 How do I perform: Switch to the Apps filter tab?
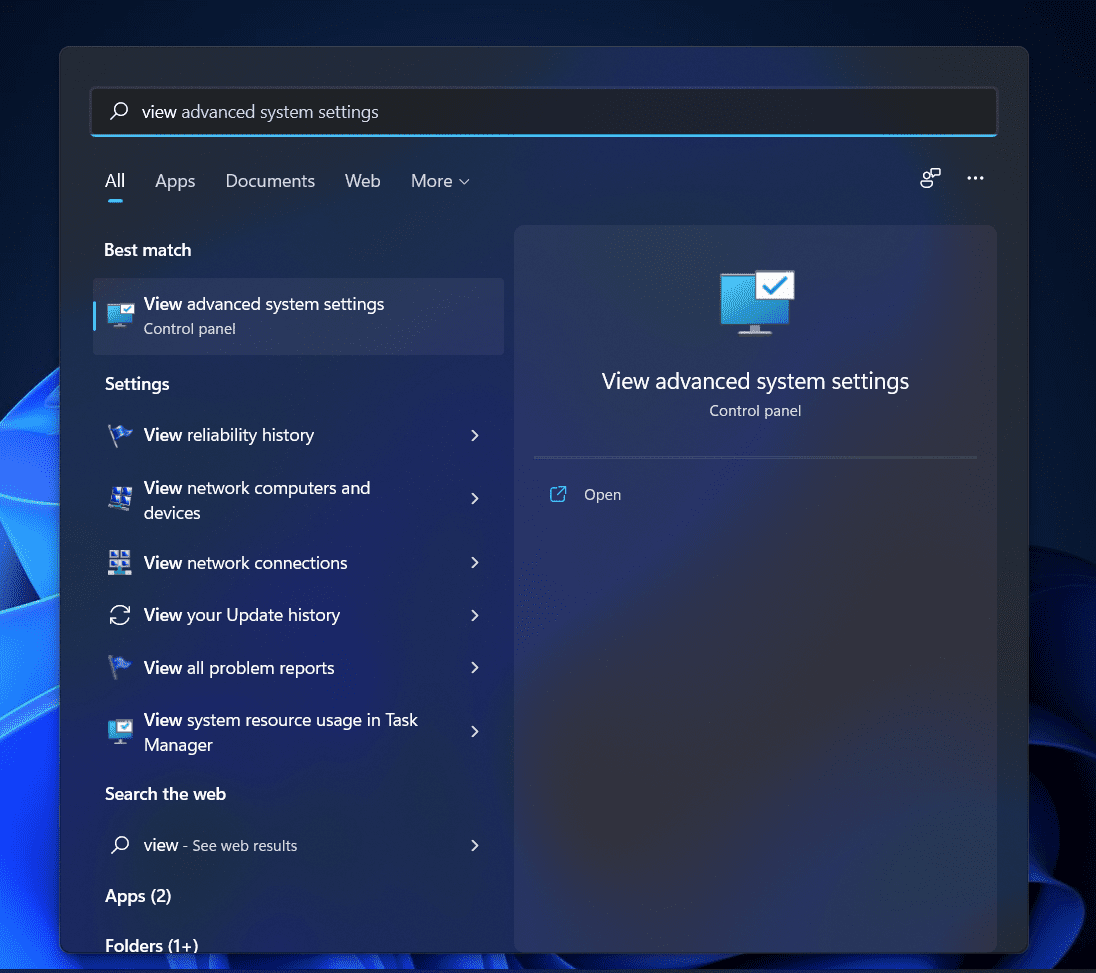click(175, 181)
